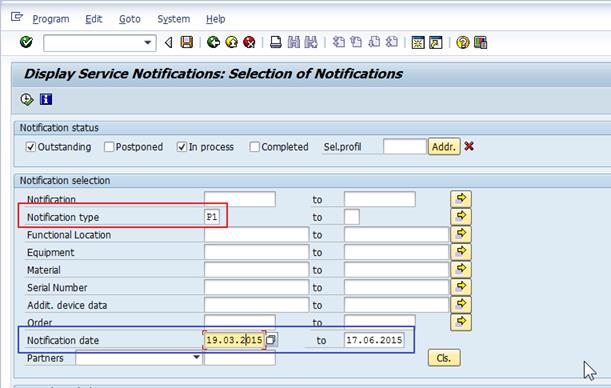Viewport: 611px width, 388px height.
Task: Click the Find Next binoculars icon
Action: coord(311,42)
